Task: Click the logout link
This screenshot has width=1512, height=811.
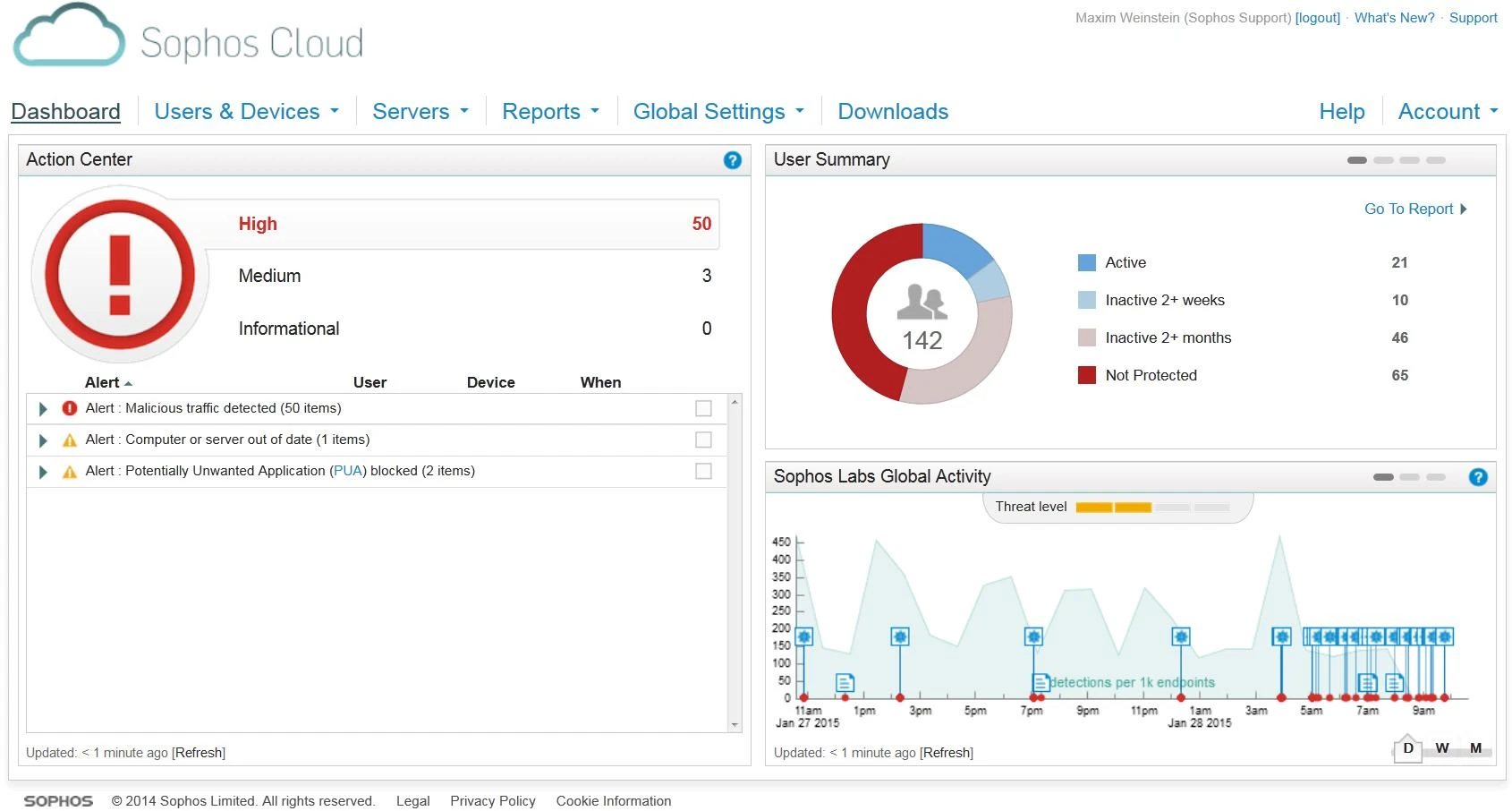Action: point(1318,18)
